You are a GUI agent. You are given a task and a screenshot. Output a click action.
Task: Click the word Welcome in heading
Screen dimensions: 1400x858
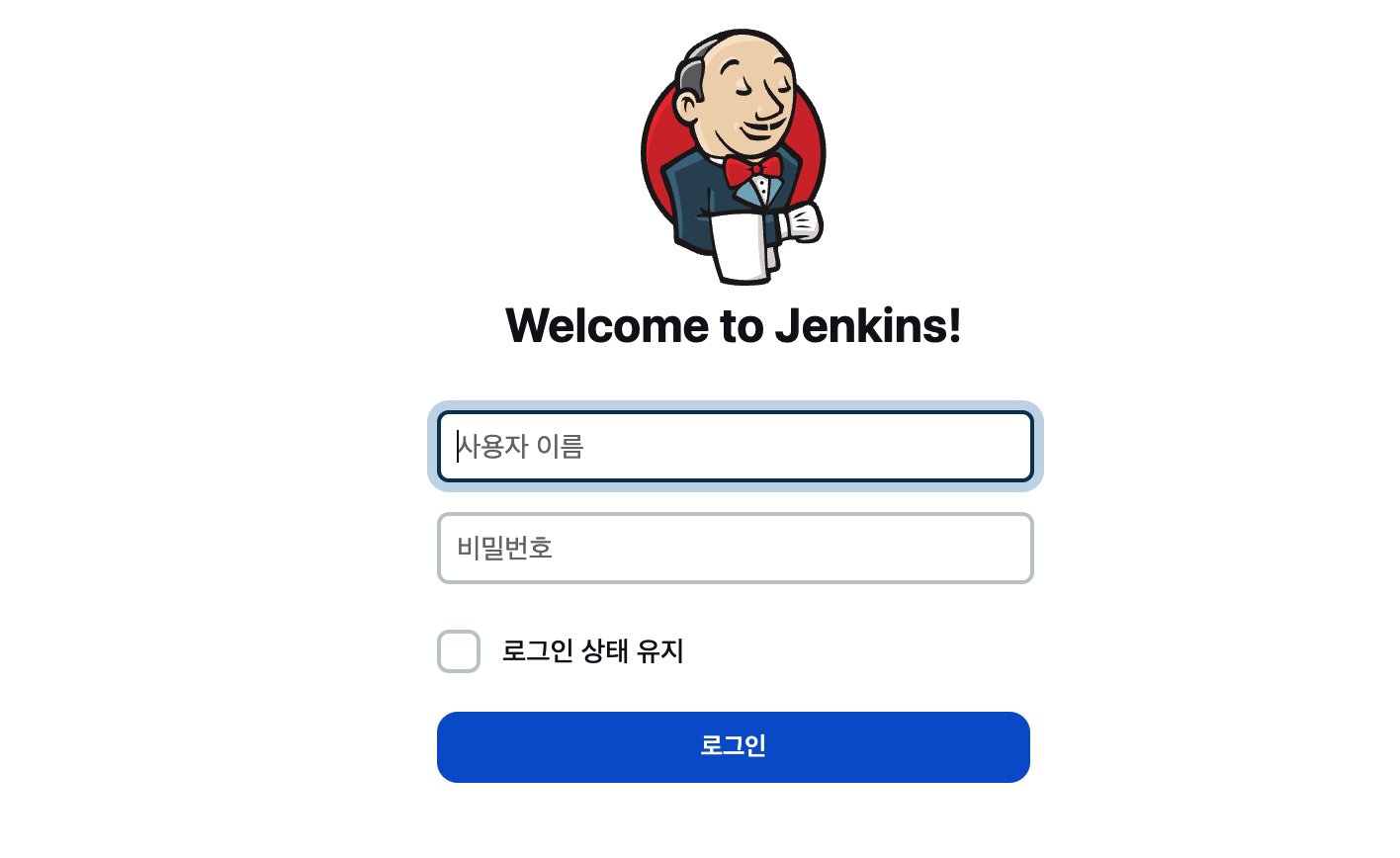(607, 325)
